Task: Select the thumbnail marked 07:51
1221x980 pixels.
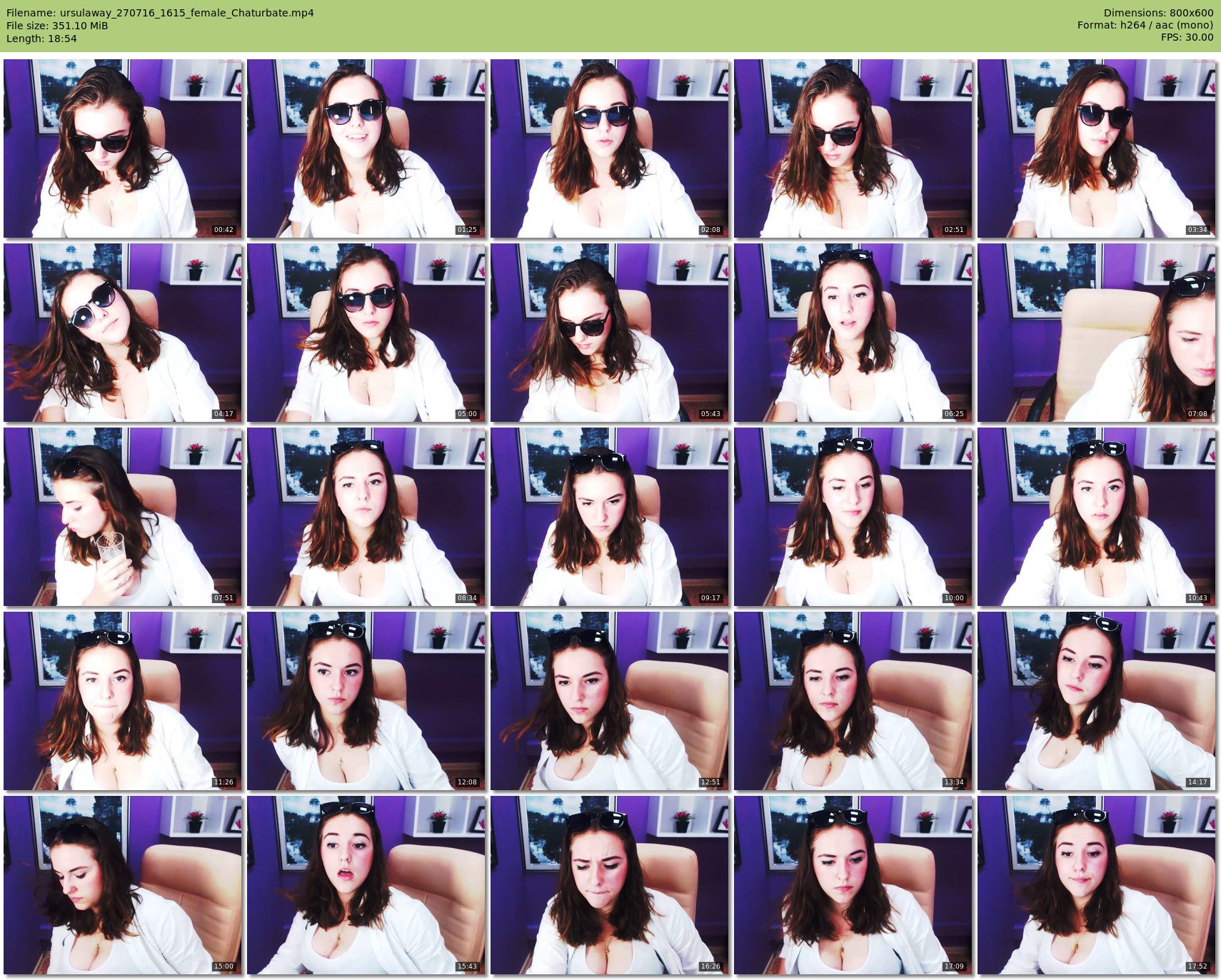Action: click(123, 517)
